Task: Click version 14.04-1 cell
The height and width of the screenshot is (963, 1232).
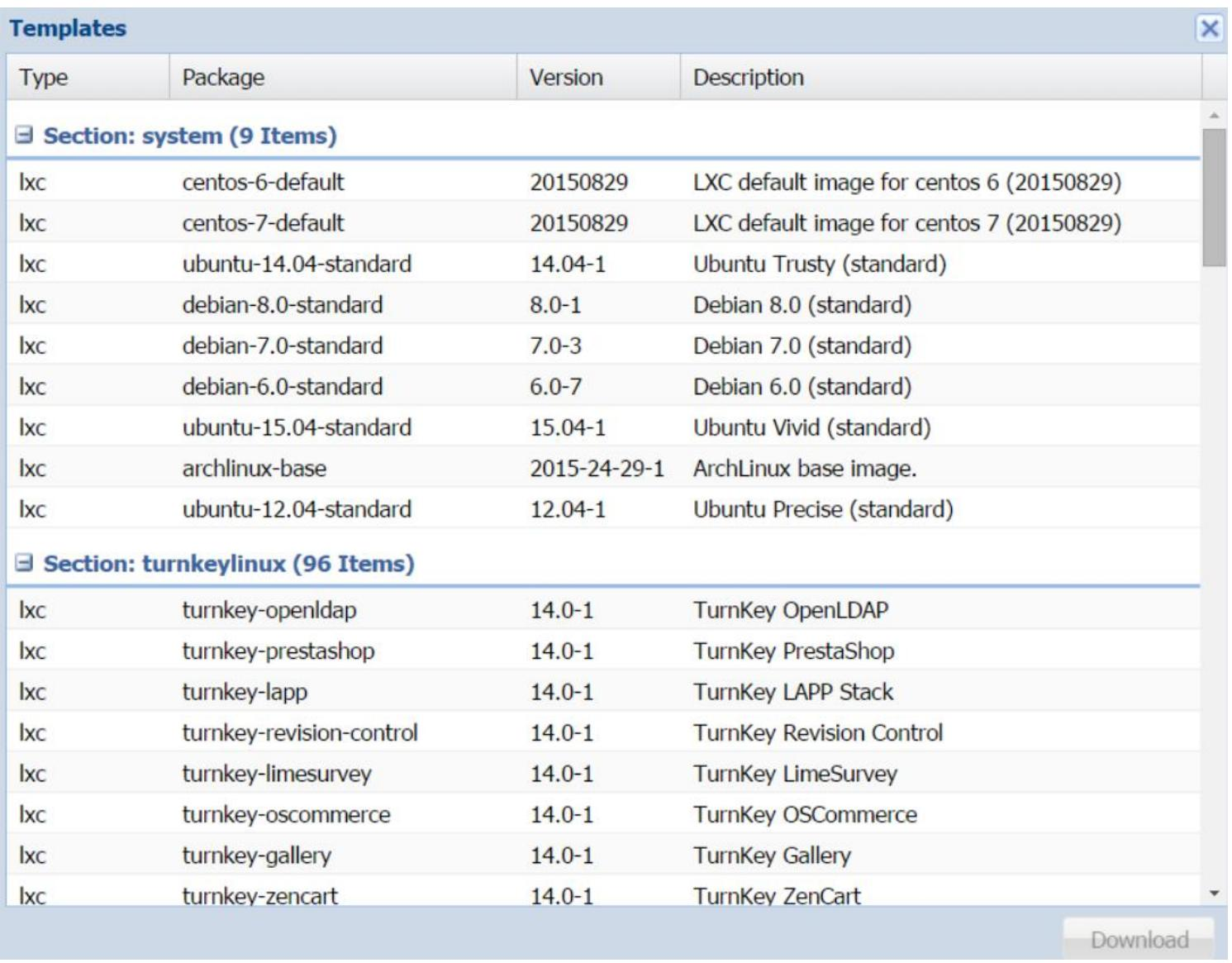Action: coord(568,265)
